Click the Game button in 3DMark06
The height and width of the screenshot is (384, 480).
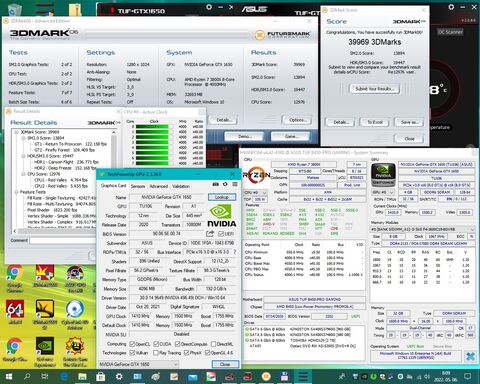coord(290,136)
